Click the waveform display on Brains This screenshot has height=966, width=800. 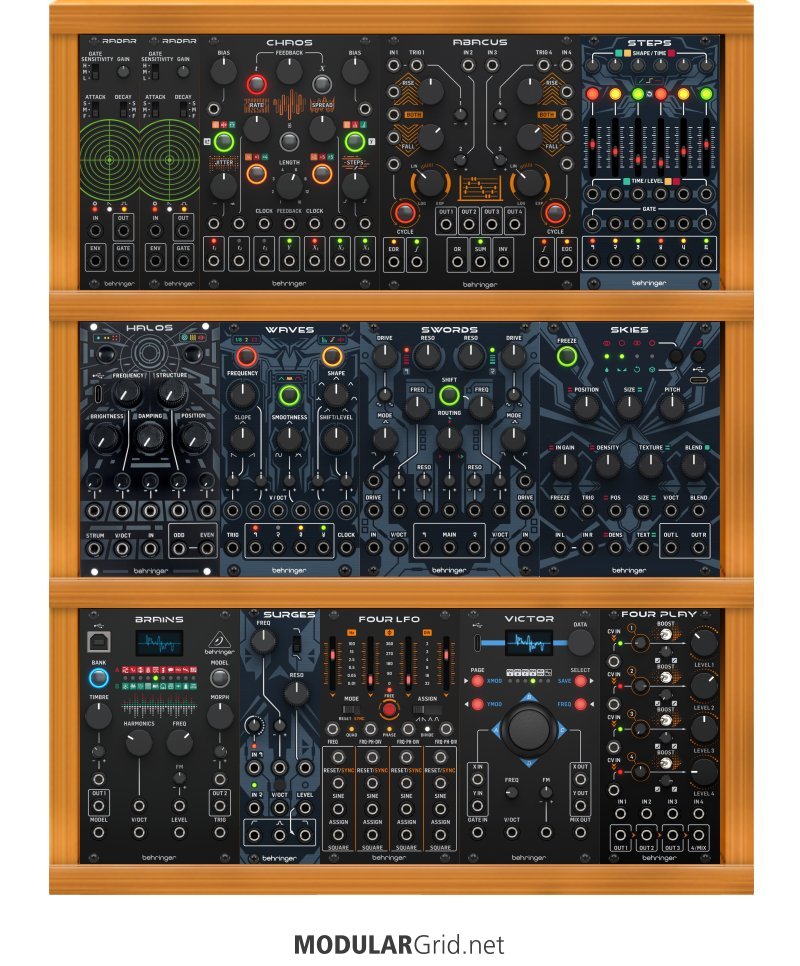pyautogui.click(x=159, y=644)
